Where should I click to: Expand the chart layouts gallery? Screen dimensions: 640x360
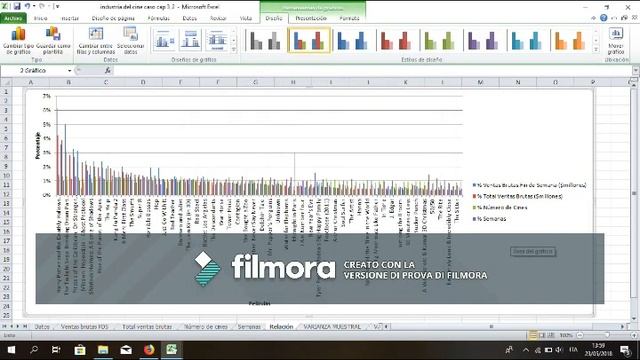point(234,50)
